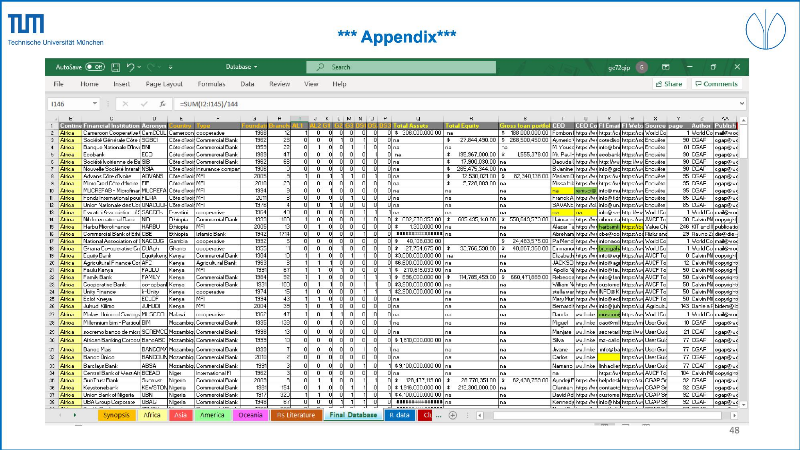Select the Synopsis sheet tab

(116, 415)
